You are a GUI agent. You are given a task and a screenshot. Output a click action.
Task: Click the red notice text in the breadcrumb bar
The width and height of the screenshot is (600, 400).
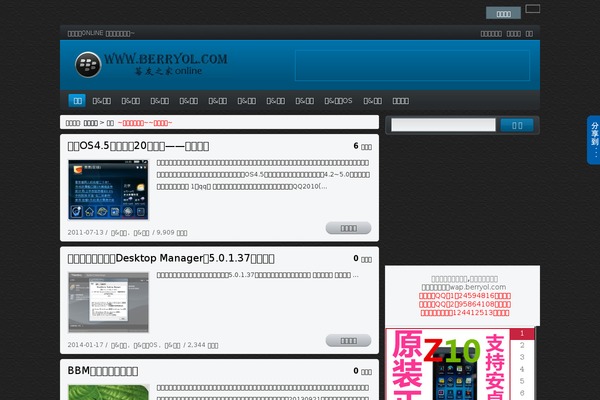pos(145,123)
